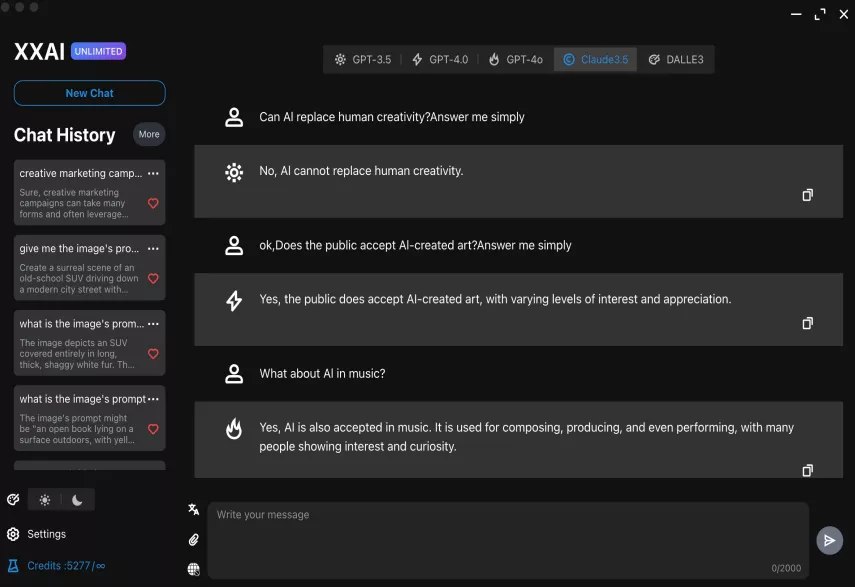Send the message with the arrow icon
855x587 pixels.
829,540
